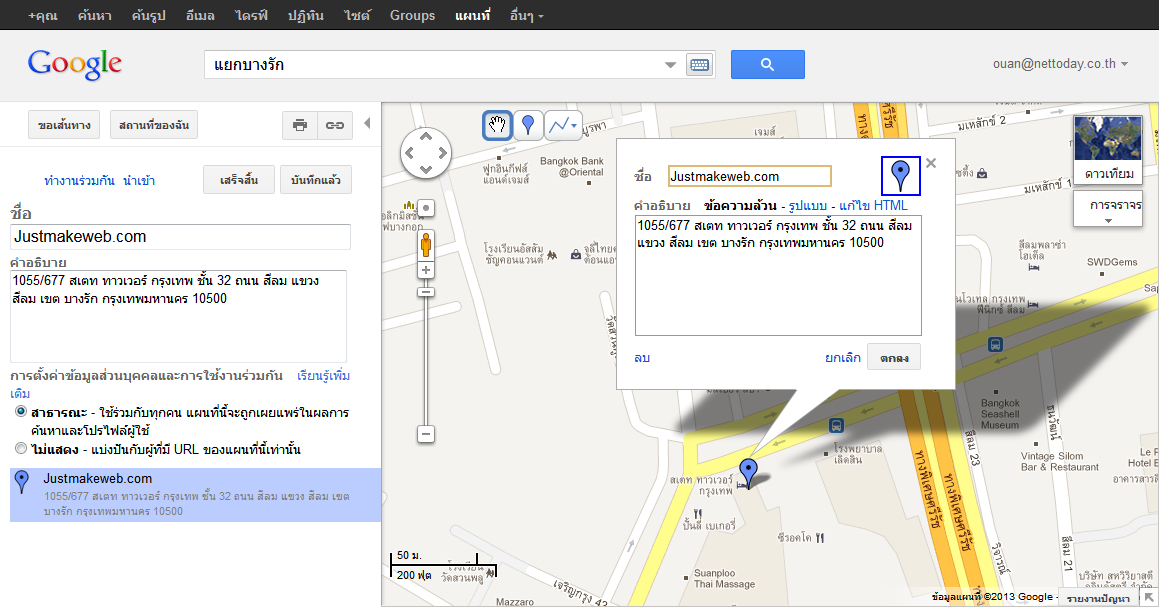Click แก้ไข HTML link
This screenshot has width=1159, height=608.
[x=873, y=205]
